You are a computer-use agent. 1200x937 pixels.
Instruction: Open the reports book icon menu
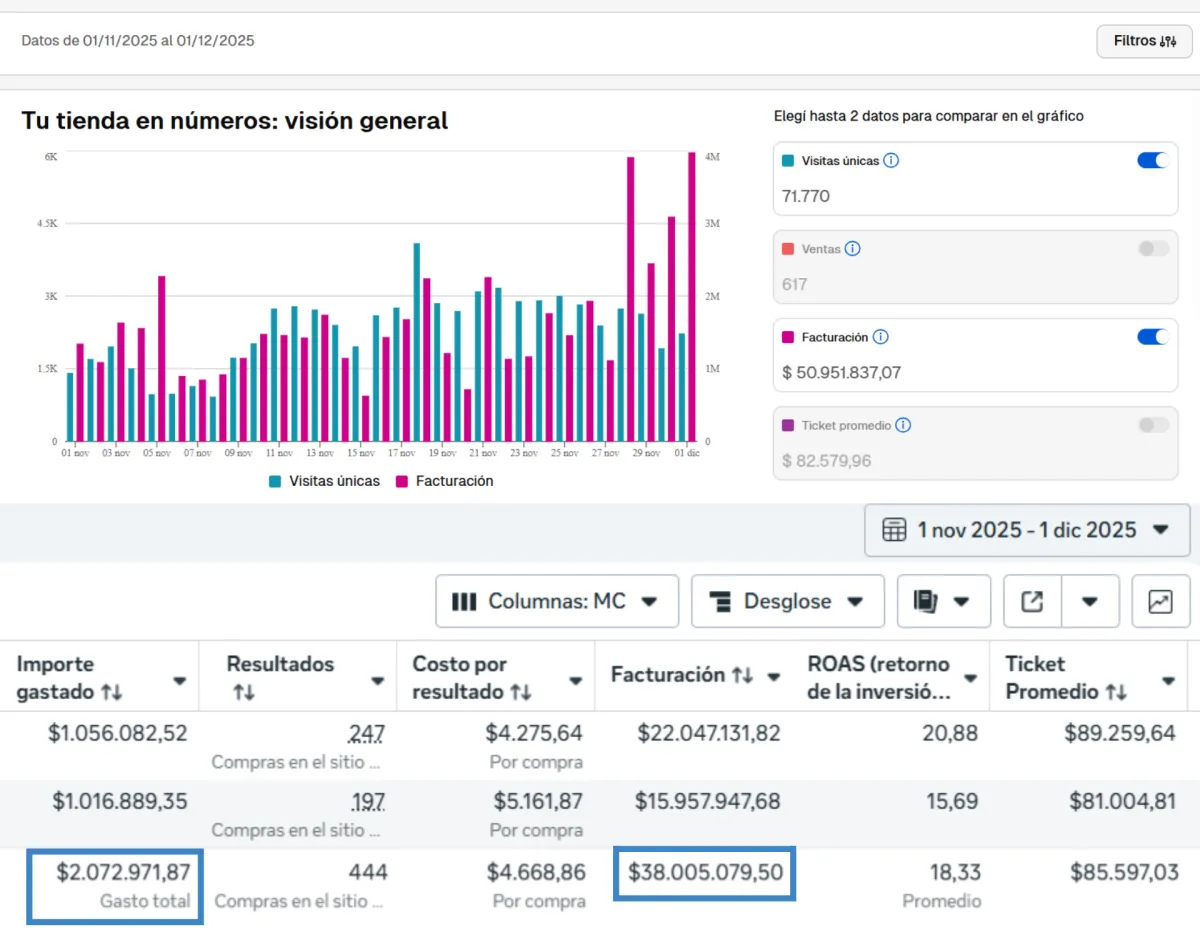tap(943, 601)
